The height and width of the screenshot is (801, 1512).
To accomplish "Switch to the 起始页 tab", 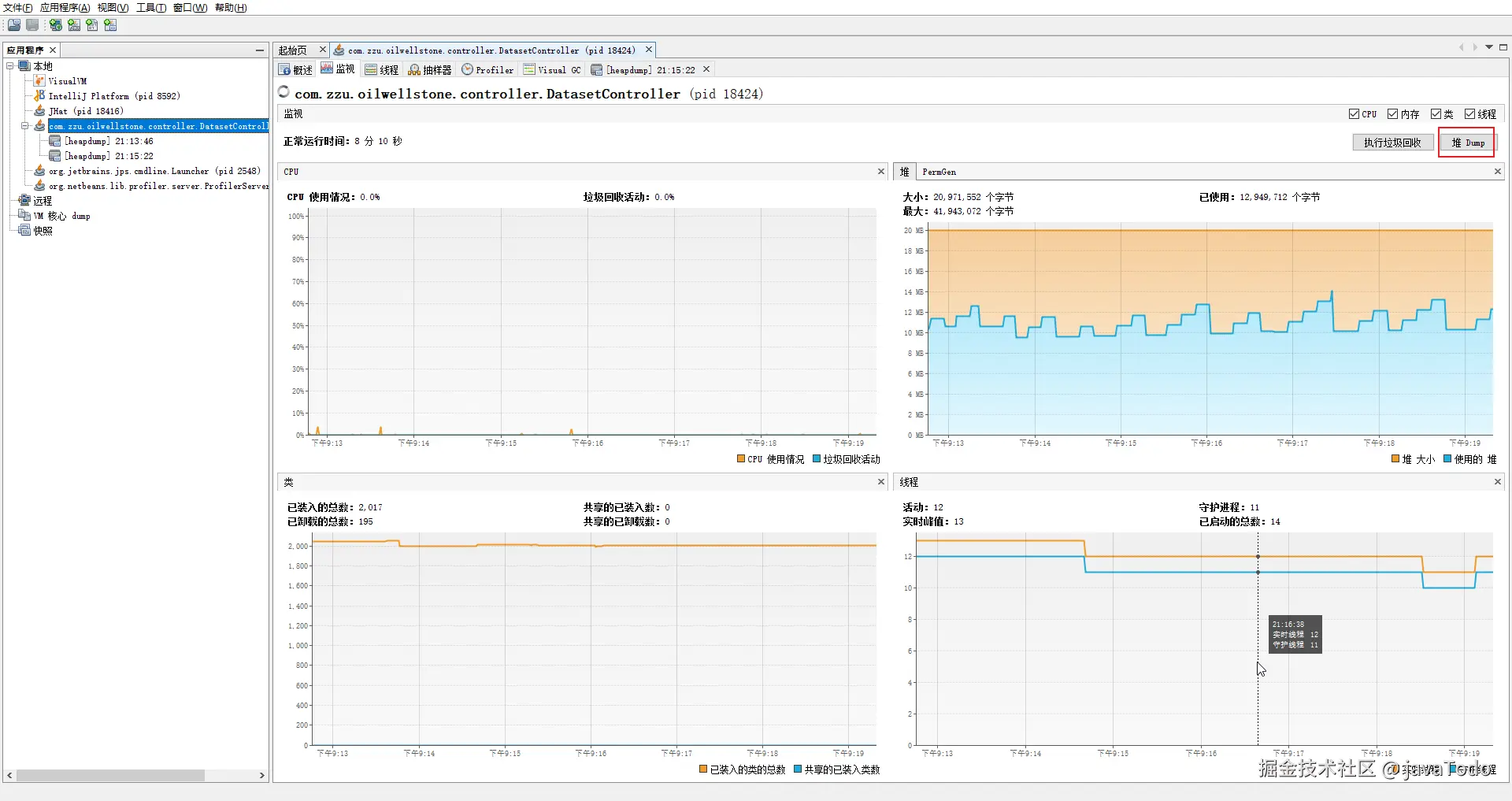I will (293, 50).
